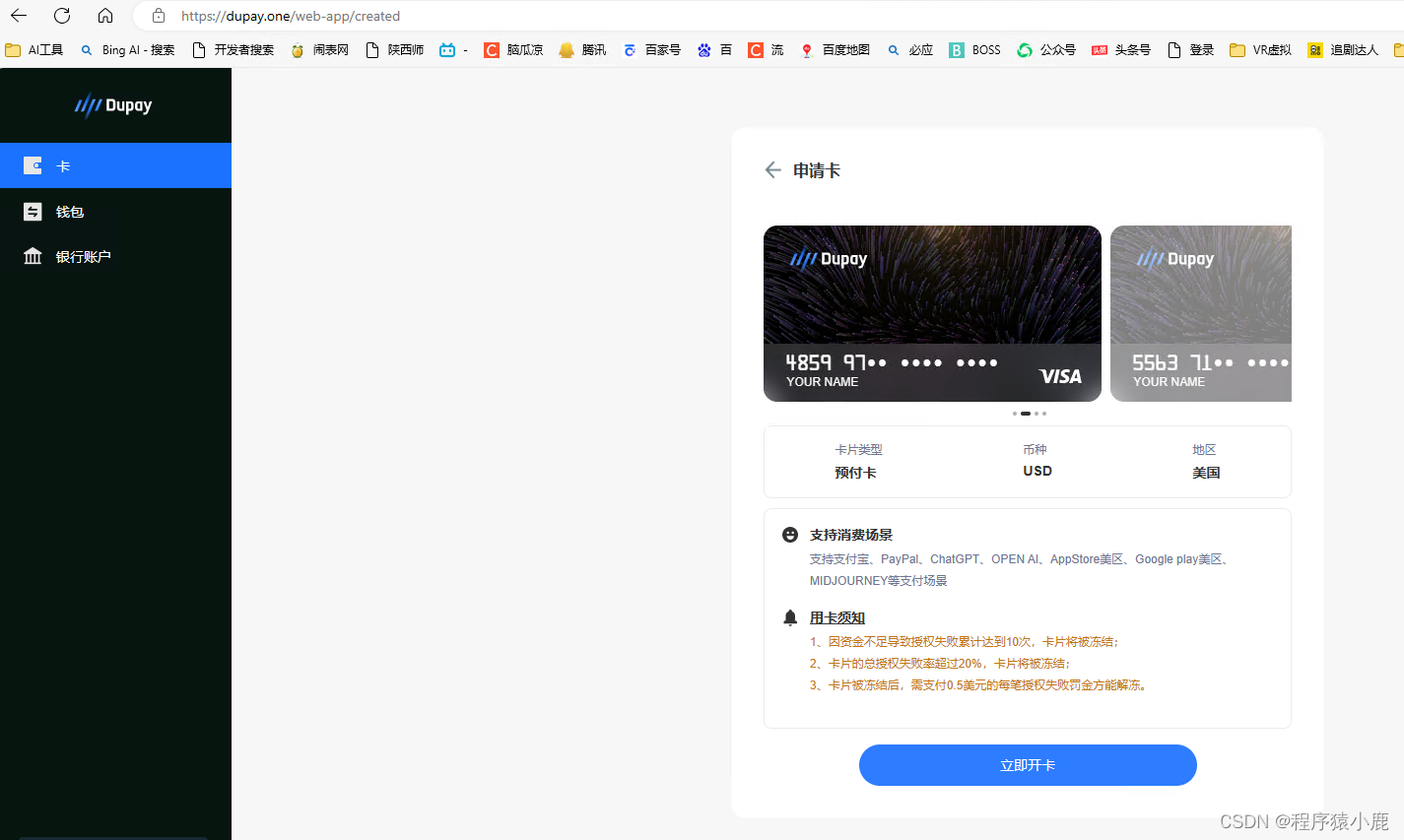Open the 陕西师 bookmark
This screenshot has height=840, width=1404.
click(394, 49)
